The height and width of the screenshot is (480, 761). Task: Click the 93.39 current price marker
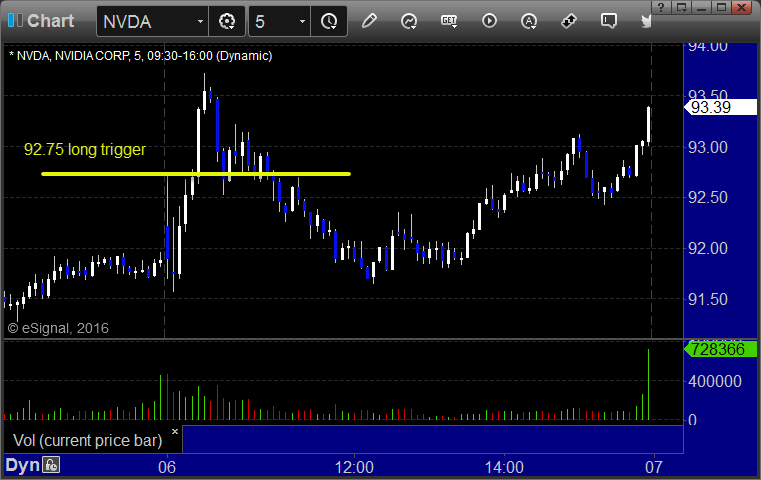tap(721, 107)
